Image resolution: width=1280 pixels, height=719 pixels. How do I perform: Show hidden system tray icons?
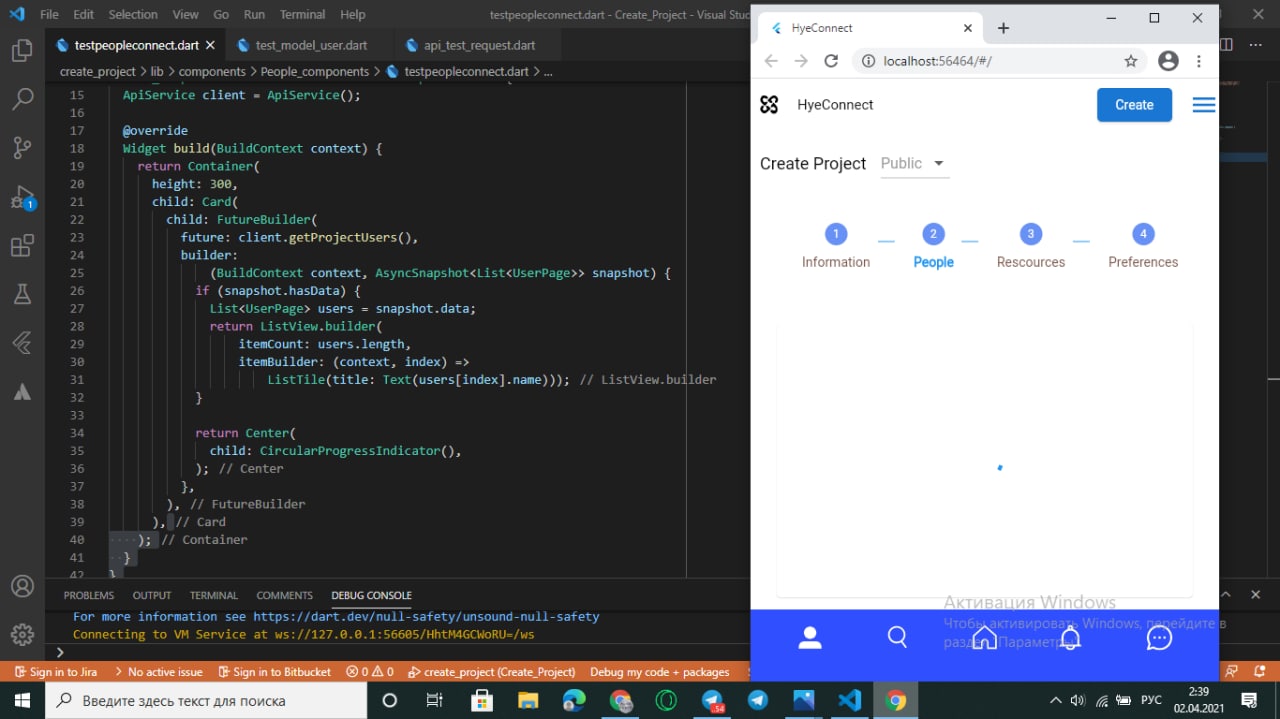(x=1055, y=700)
